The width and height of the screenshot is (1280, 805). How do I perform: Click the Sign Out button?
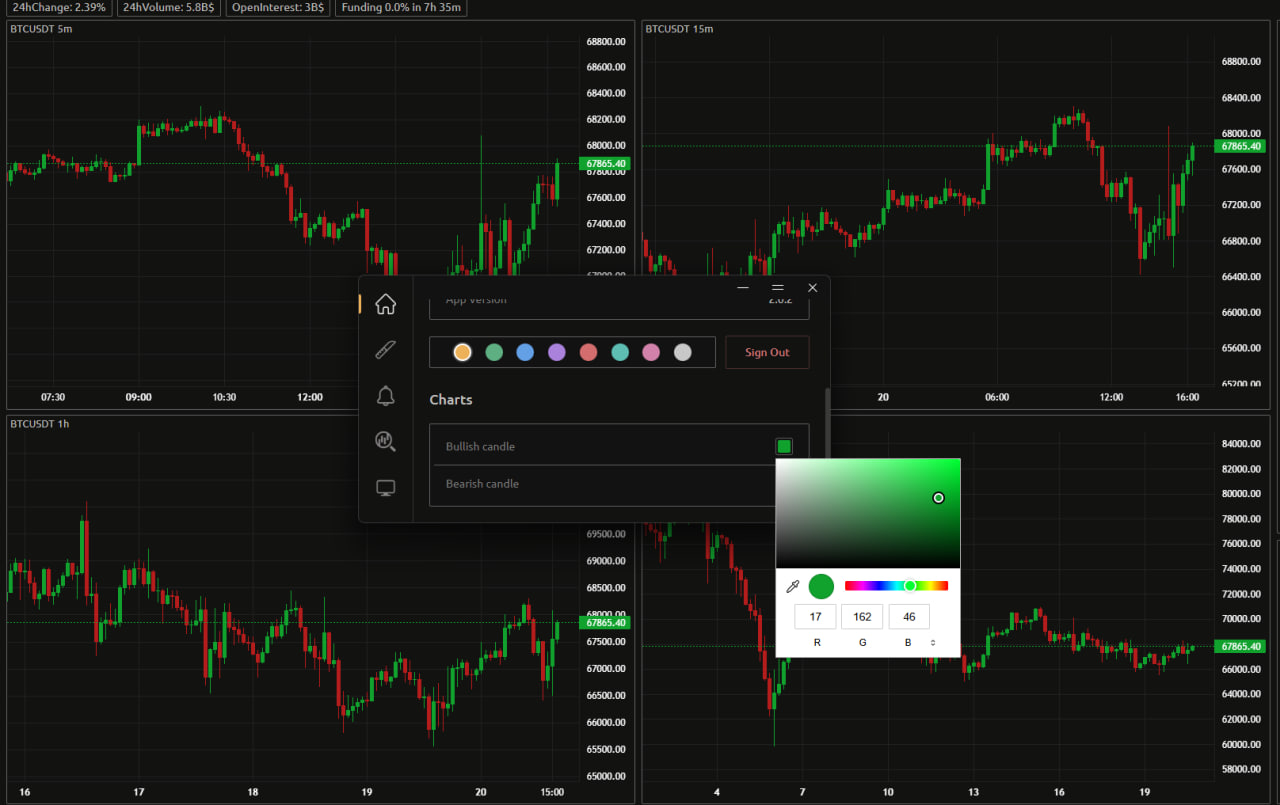[x=767, y=352]
